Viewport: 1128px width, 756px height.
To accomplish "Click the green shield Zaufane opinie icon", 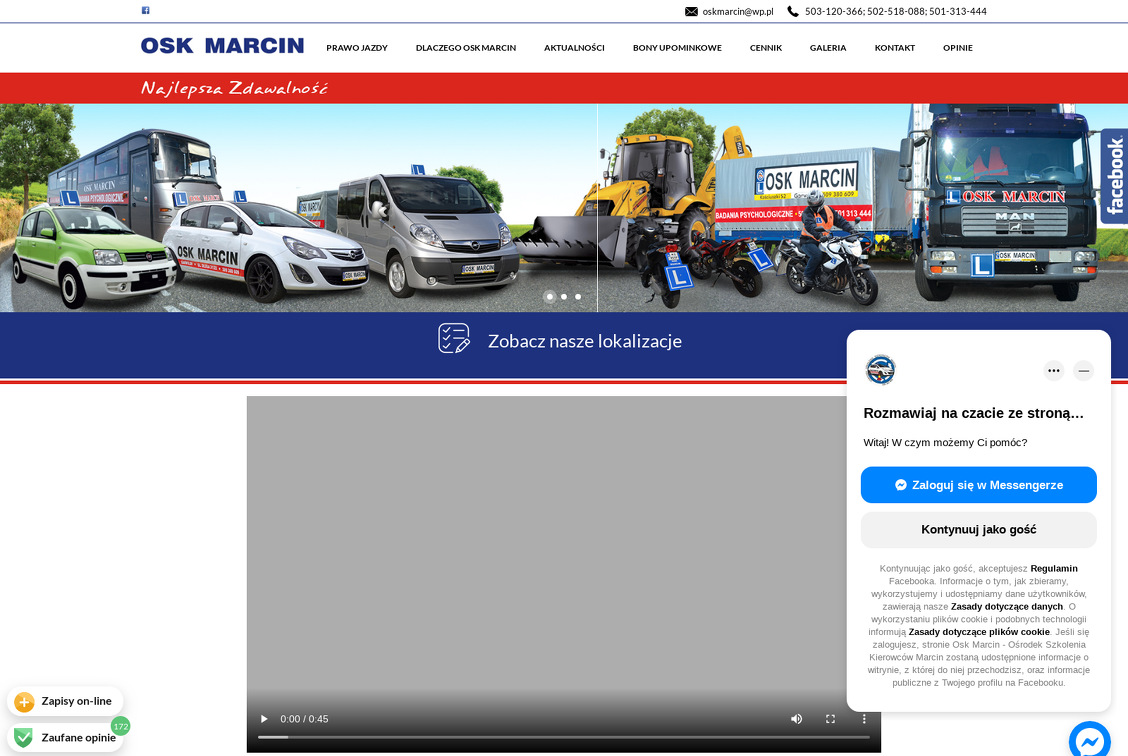I will point(24,737).
